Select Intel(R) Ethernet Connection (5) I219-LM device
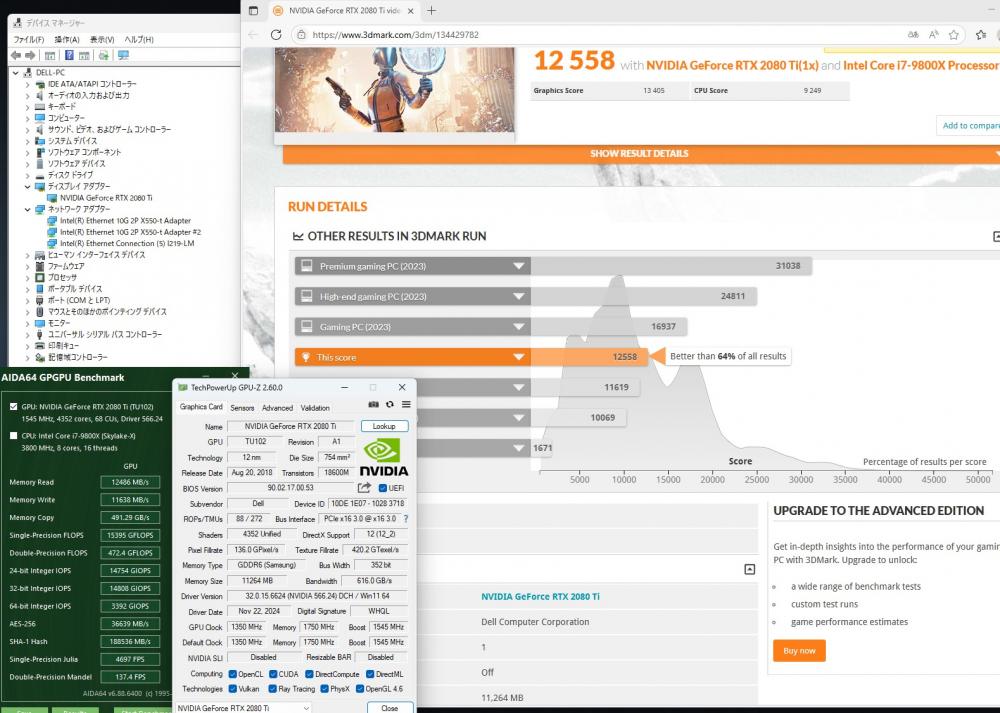Image resolution: width=1000 pixels, height=713 pixels. tap(127, 243)
